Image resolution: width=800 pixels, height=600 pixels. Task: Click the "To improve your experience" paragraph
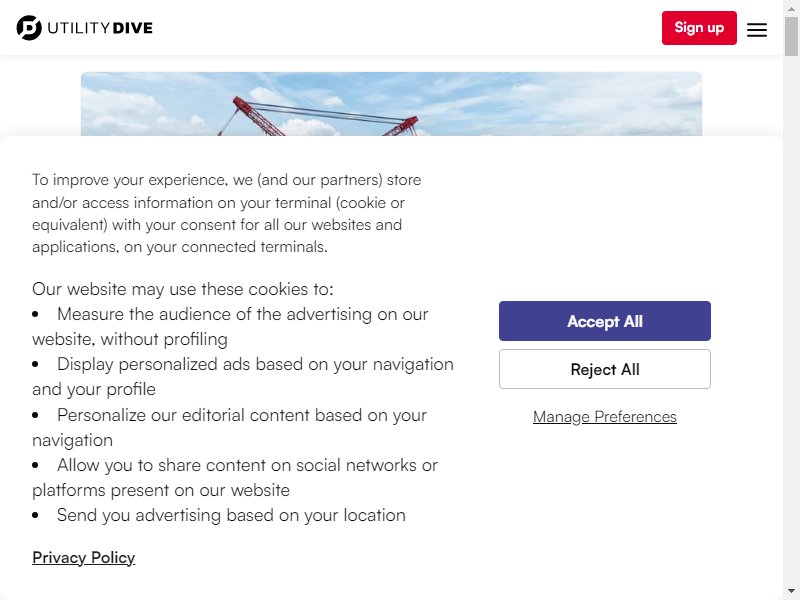click(x=227, y=213)
